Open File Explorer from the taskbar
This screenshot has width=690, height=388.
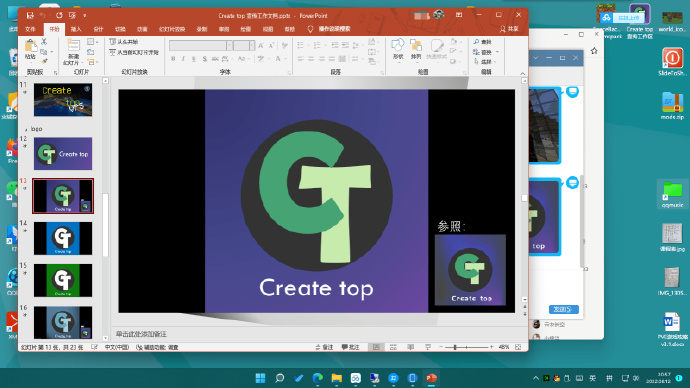coord(337,378)
